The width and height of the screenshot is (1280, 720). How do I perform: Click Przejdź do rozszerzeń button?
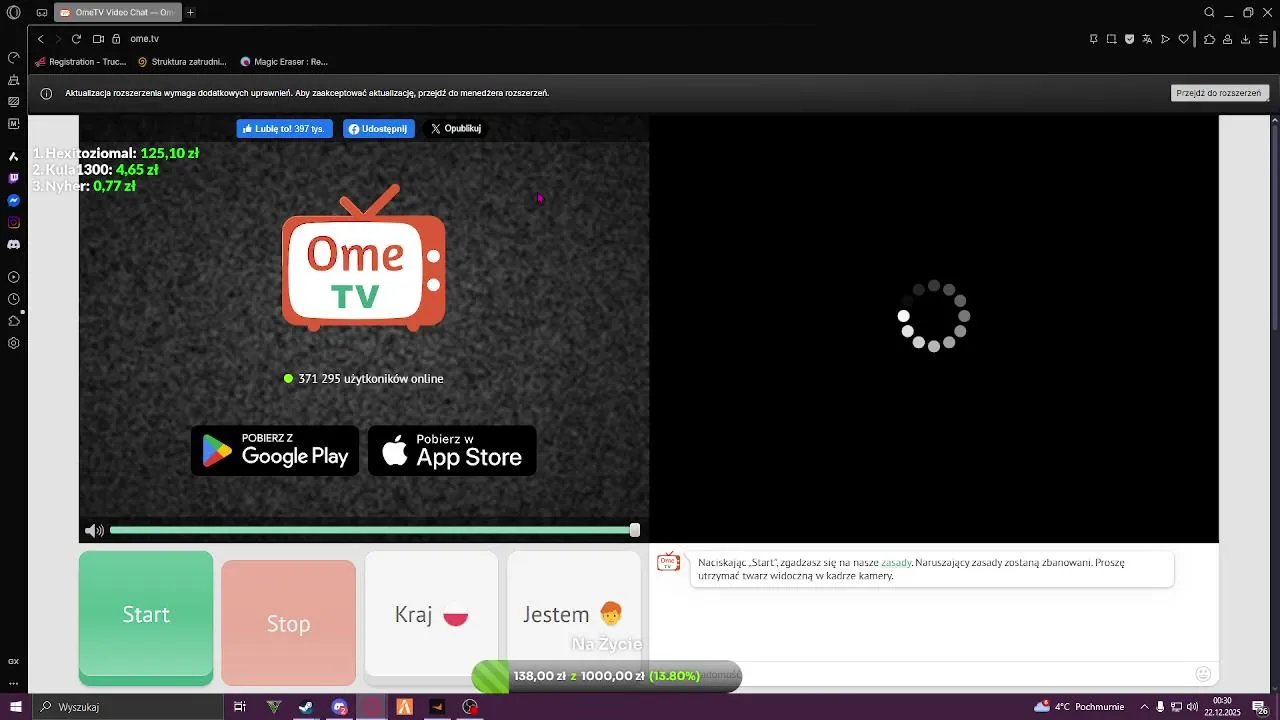point(1219,93)
